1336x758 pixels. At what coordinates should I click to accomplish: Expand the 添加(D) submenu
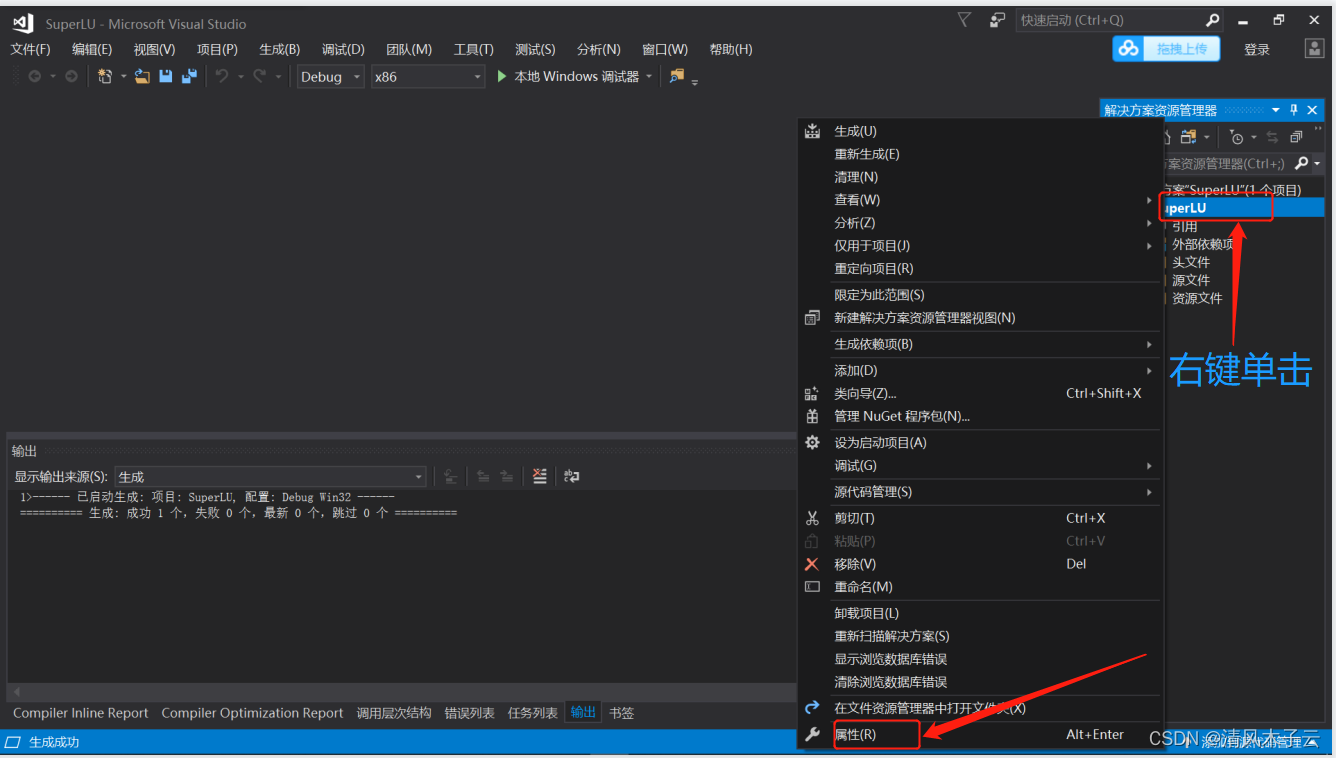980,370
